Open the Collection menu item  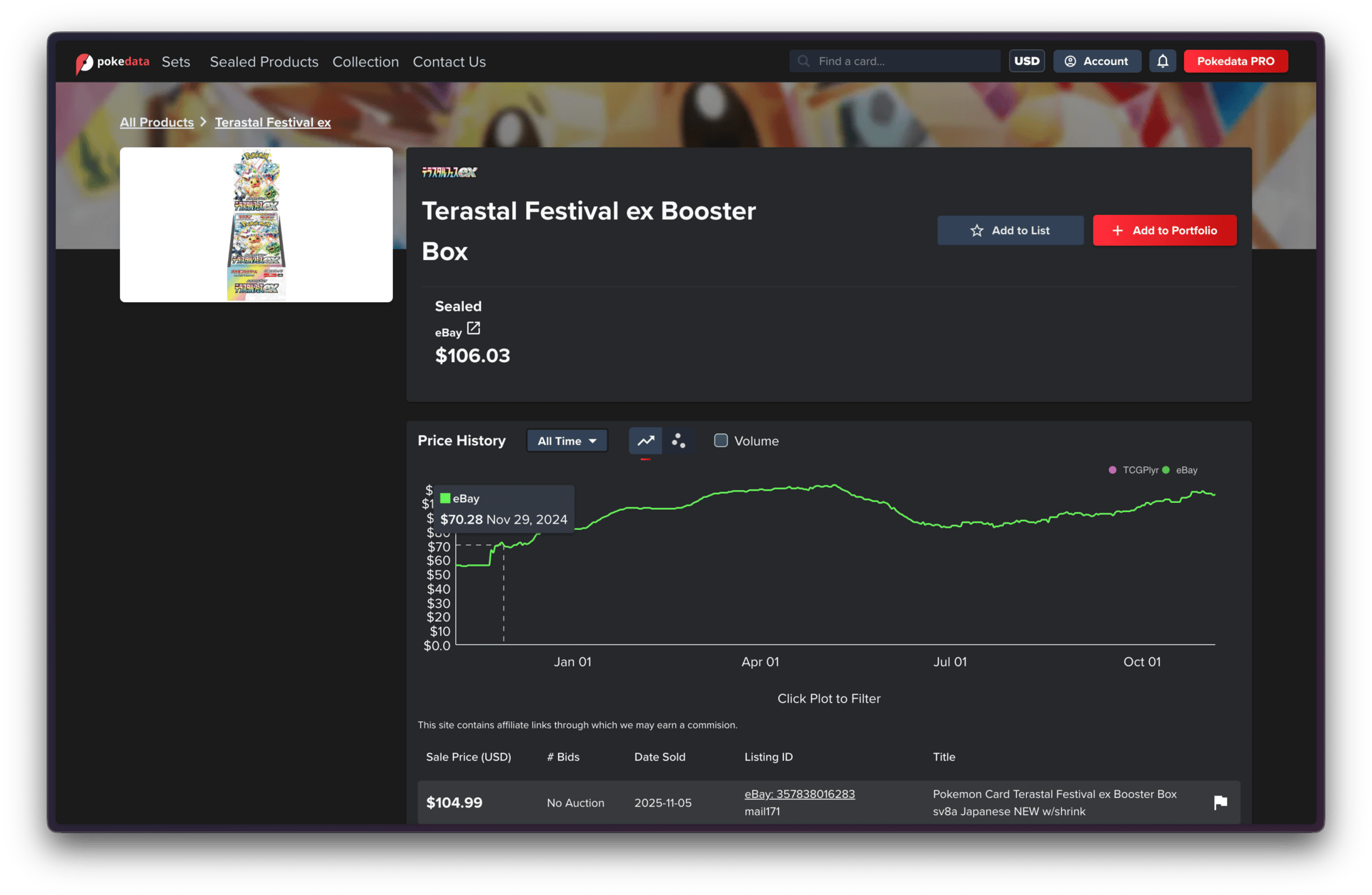[365, 62]
